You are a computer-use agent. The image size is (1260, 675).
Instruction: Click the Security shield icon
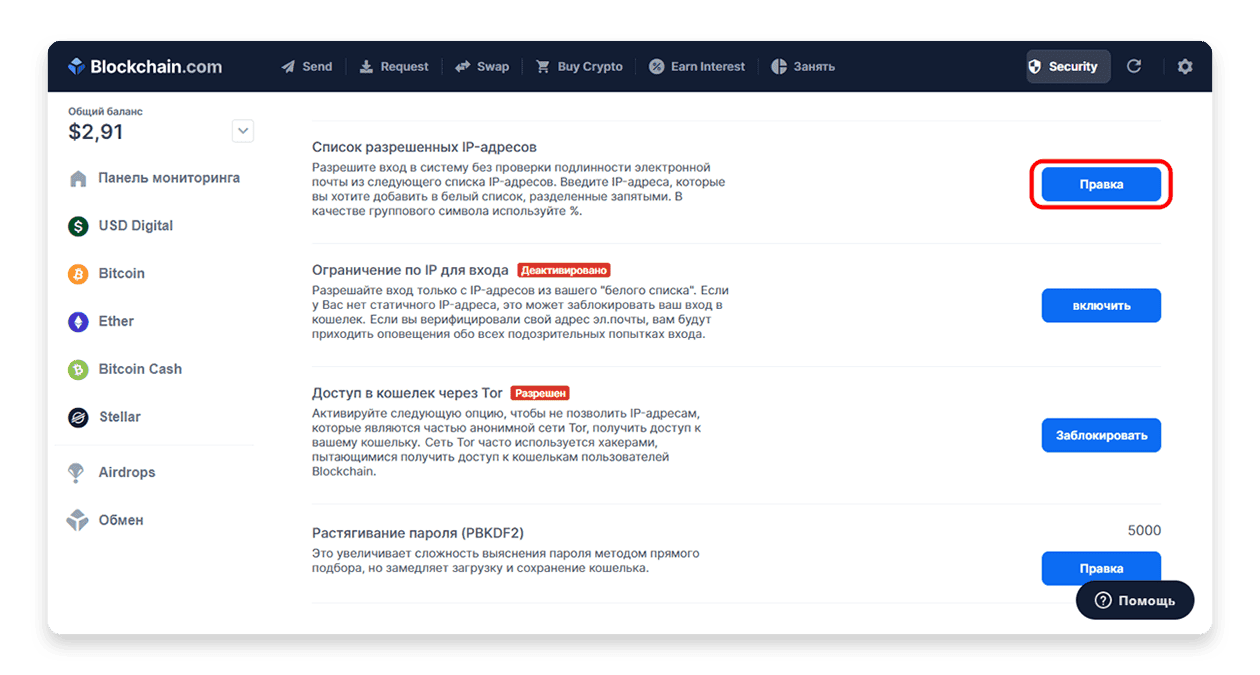click(1035, 67)
